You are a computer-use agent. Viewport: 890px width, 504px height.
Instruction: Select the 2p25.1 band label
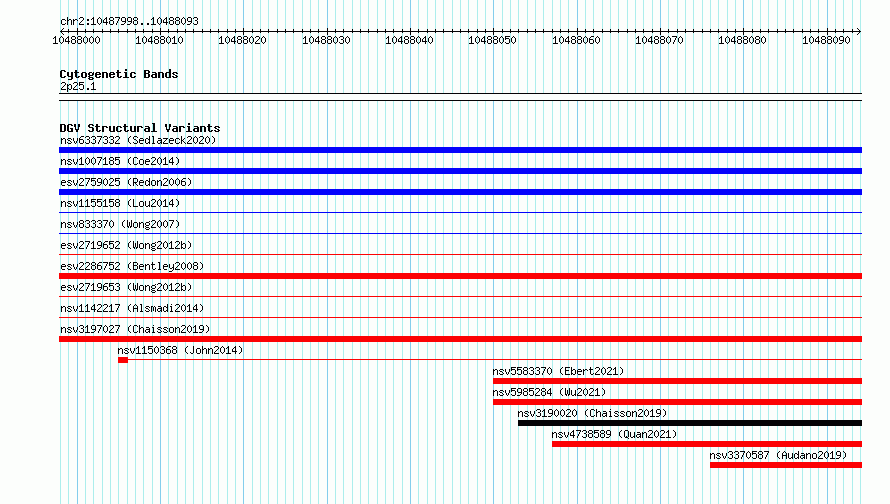pyautogui.click(x=78, y=86)
